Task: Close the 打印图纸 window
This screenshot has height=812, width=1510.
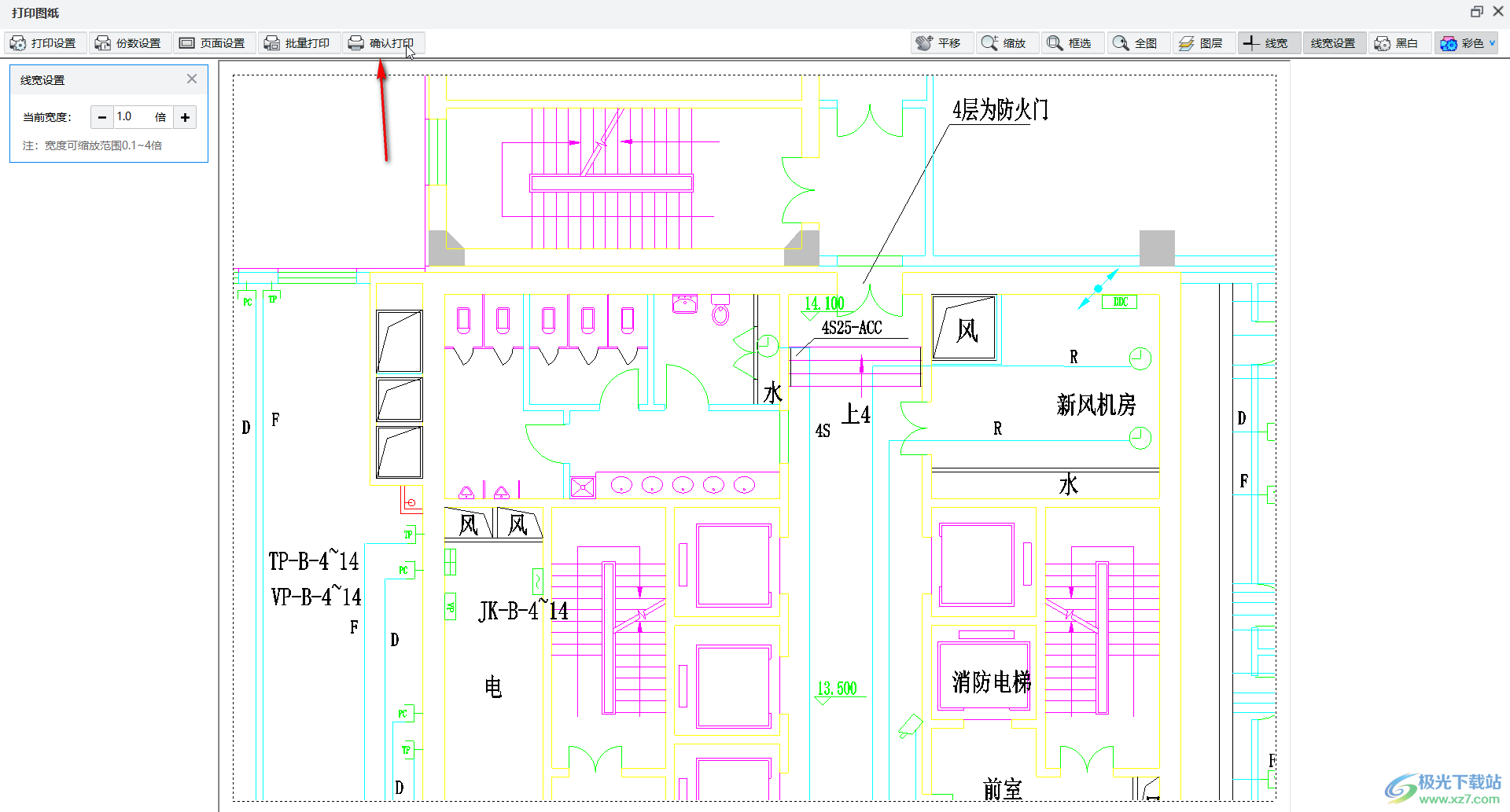Action: tap(1498, 12)
